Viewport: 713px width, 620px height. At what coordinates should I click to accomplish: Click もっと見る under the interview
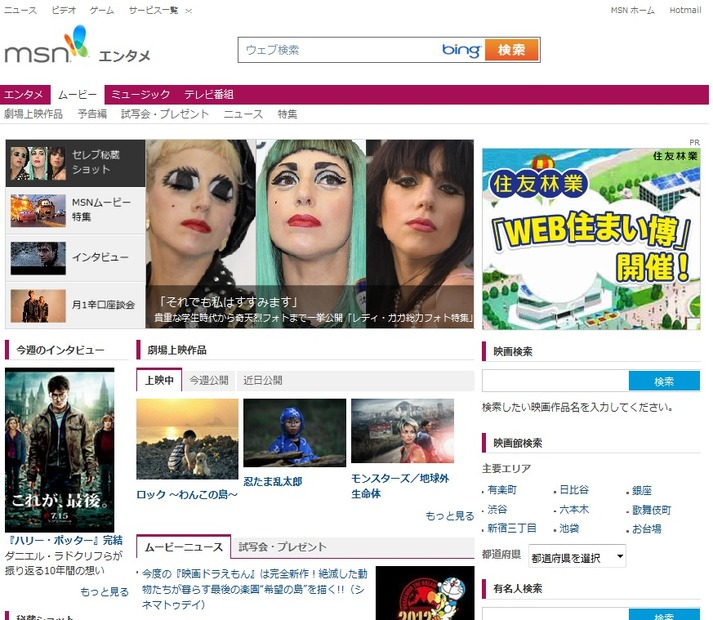(105, 592)
